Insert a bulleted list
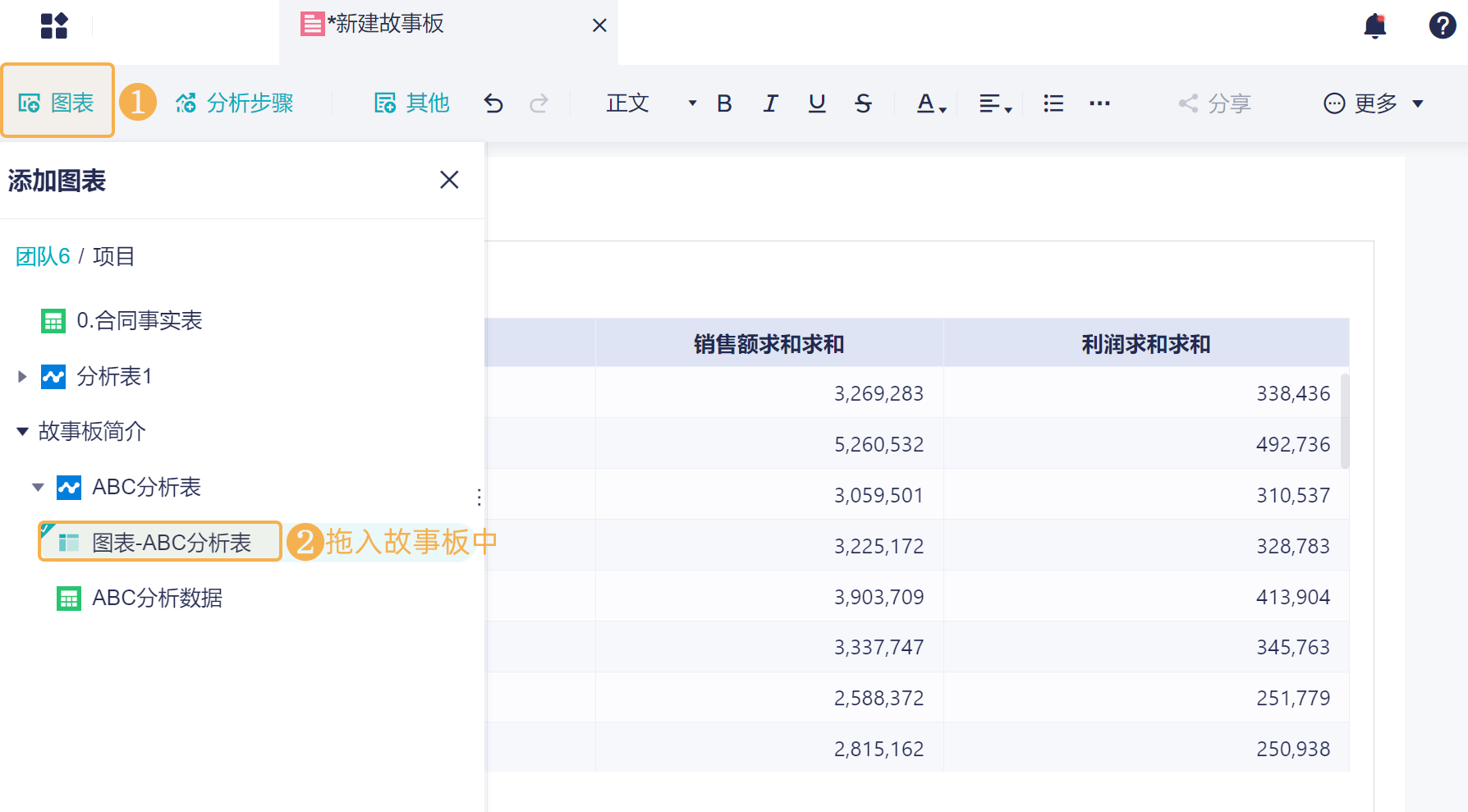The height and width of the screenshot is (812, 1468). pos(1053,103)
